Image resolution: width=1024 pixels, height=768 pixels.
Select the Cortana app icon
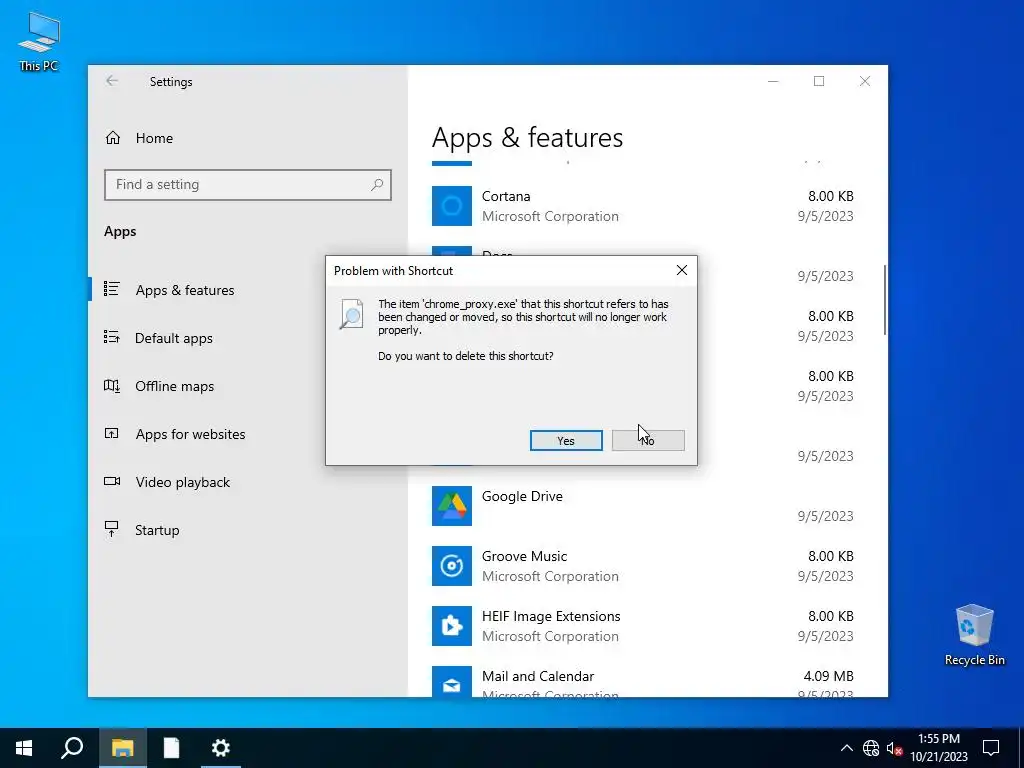(452, 206)
